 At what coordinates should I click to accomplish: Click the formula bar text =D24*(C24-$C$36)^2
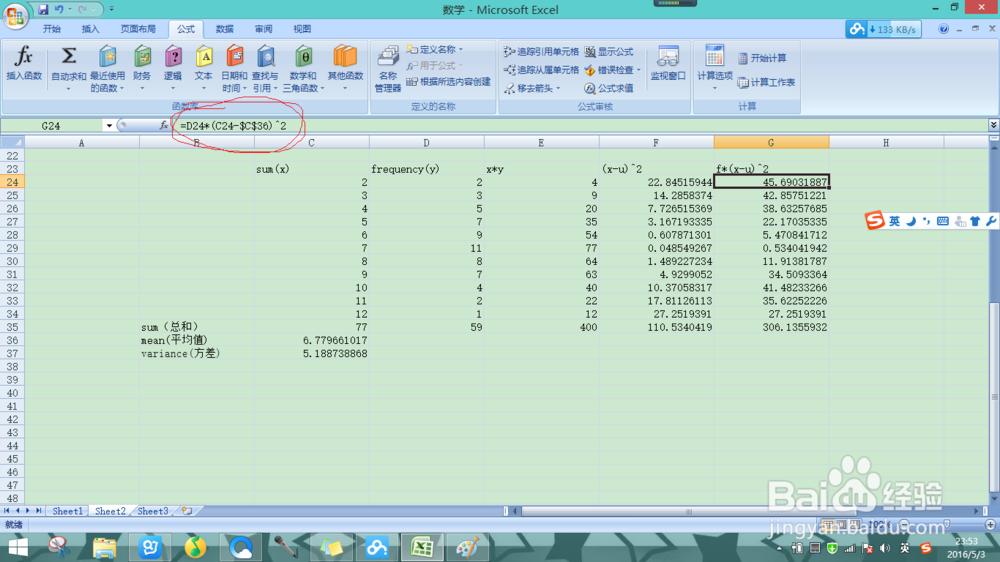coord(233,126)
